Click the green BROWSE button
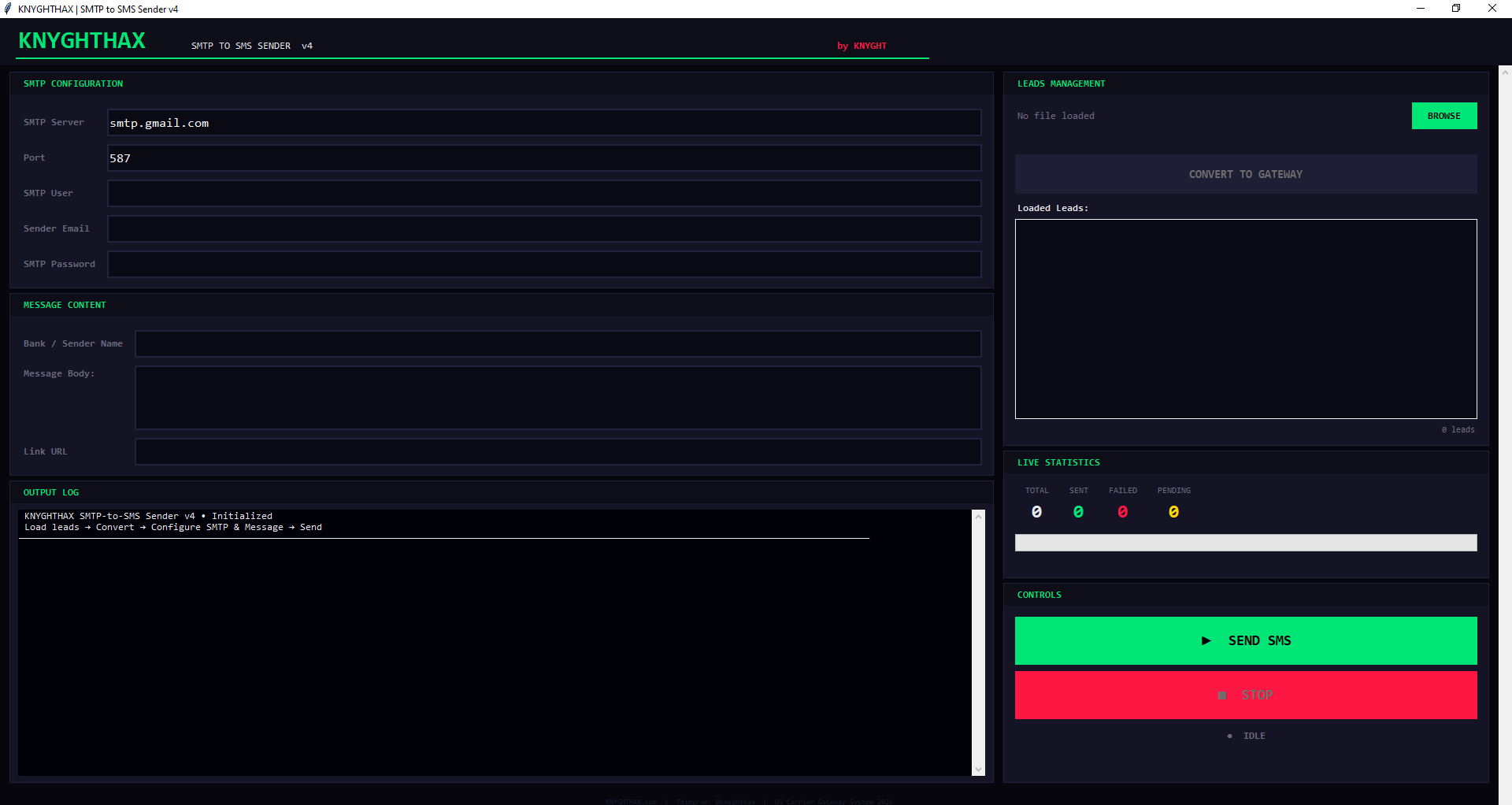The image size is (1512, 805). point(1444,116)
